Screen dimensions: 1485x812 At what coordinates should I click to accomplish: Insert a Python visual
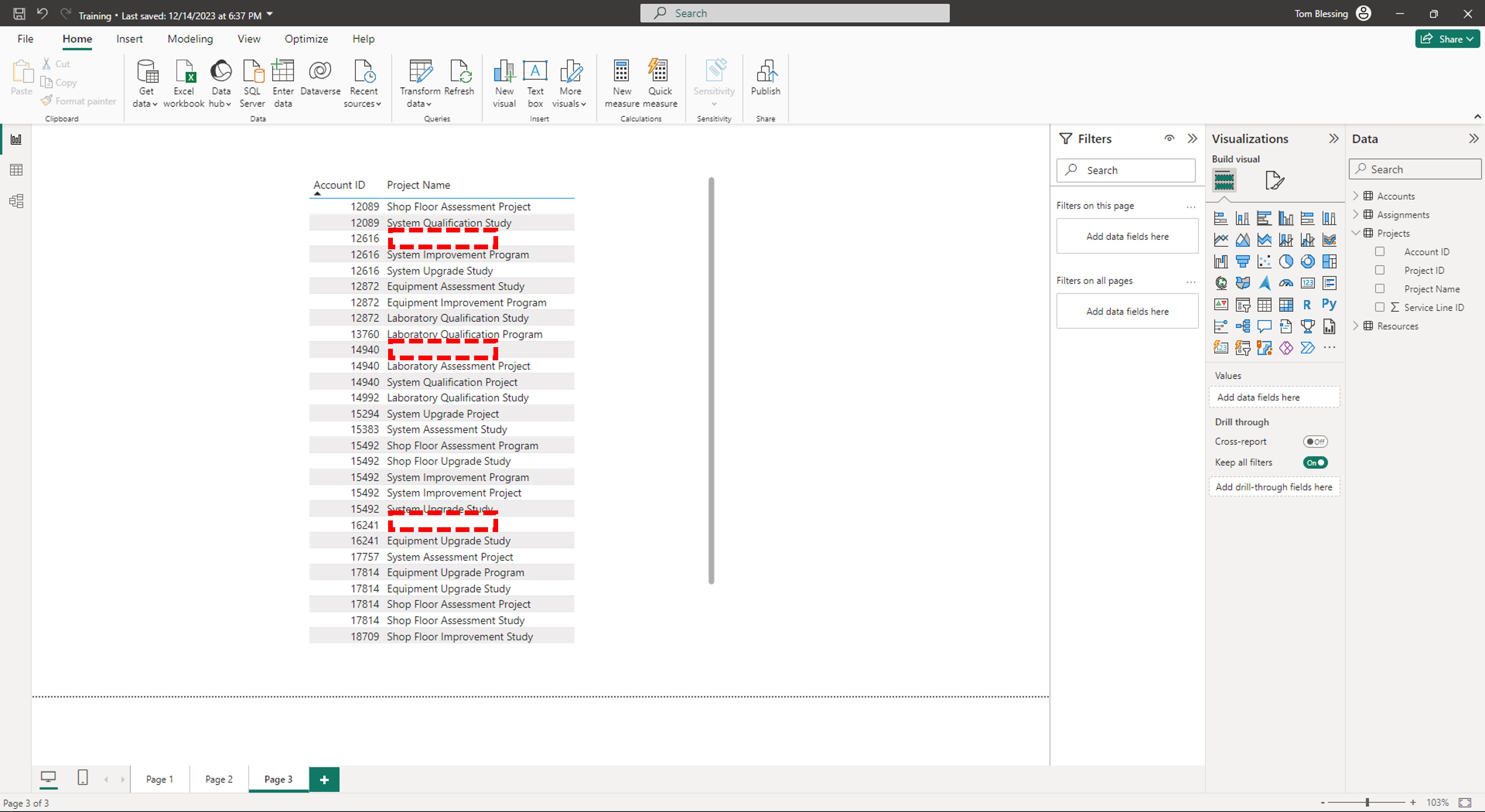(1329, 304)
